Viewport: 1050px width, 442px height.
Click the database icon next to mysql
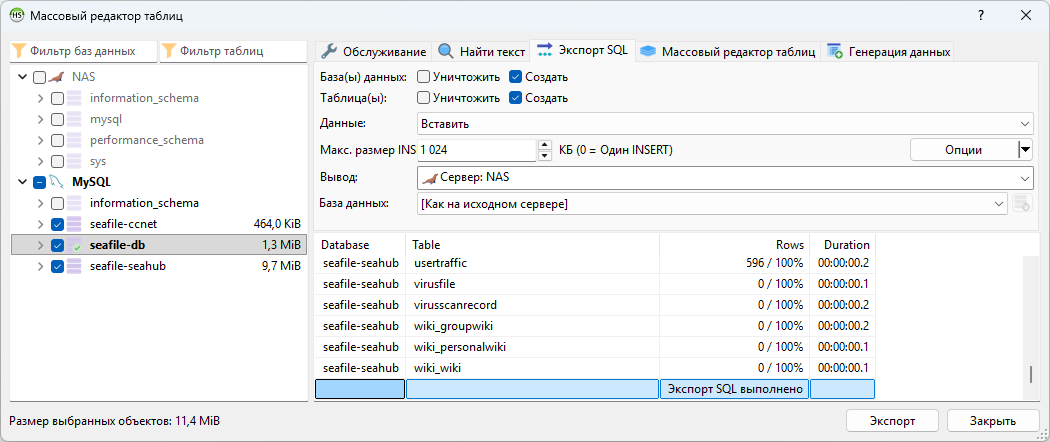74,119
